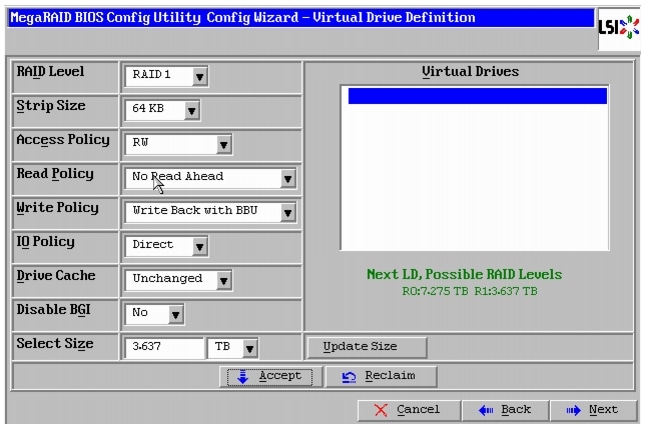This screenshot has width=649, height=427.
Task: Click the Virtual Drives heading
Action: point(470,72)
